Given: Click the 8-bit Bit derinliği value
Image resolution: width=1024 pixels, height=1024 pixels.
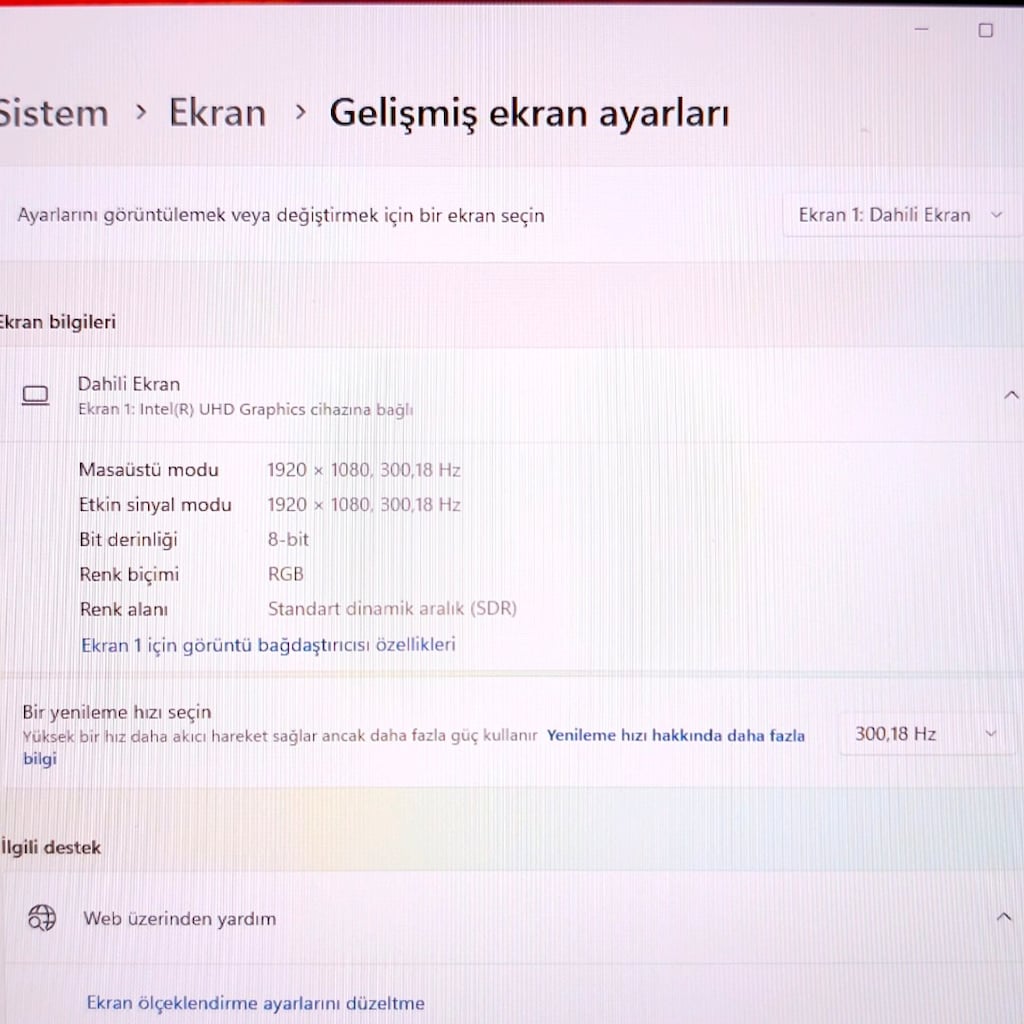Looking at the screenshot, I should coord(288,539).
